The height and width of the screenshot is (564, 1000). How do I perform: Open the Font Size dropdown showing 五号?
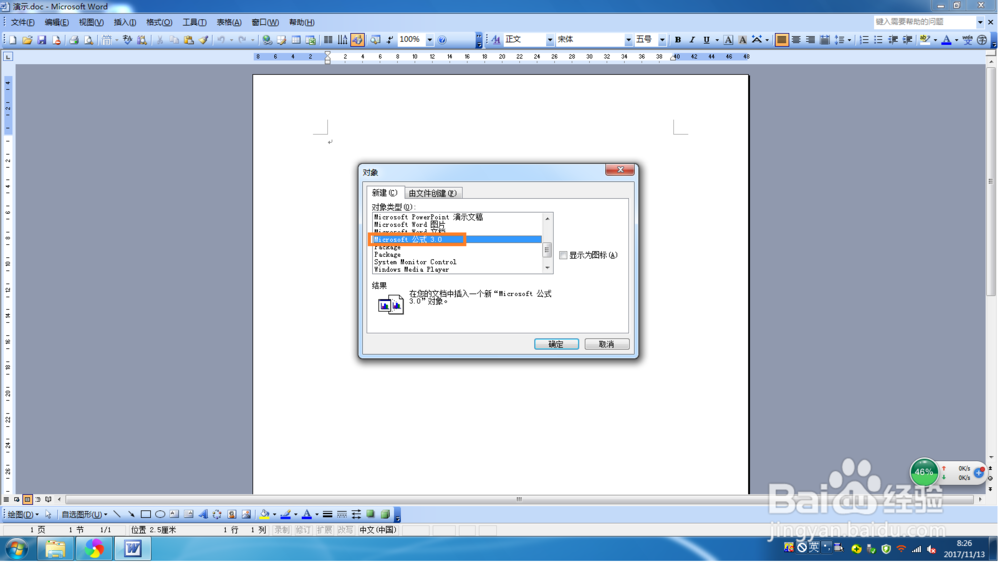click(x=662, y=40)
